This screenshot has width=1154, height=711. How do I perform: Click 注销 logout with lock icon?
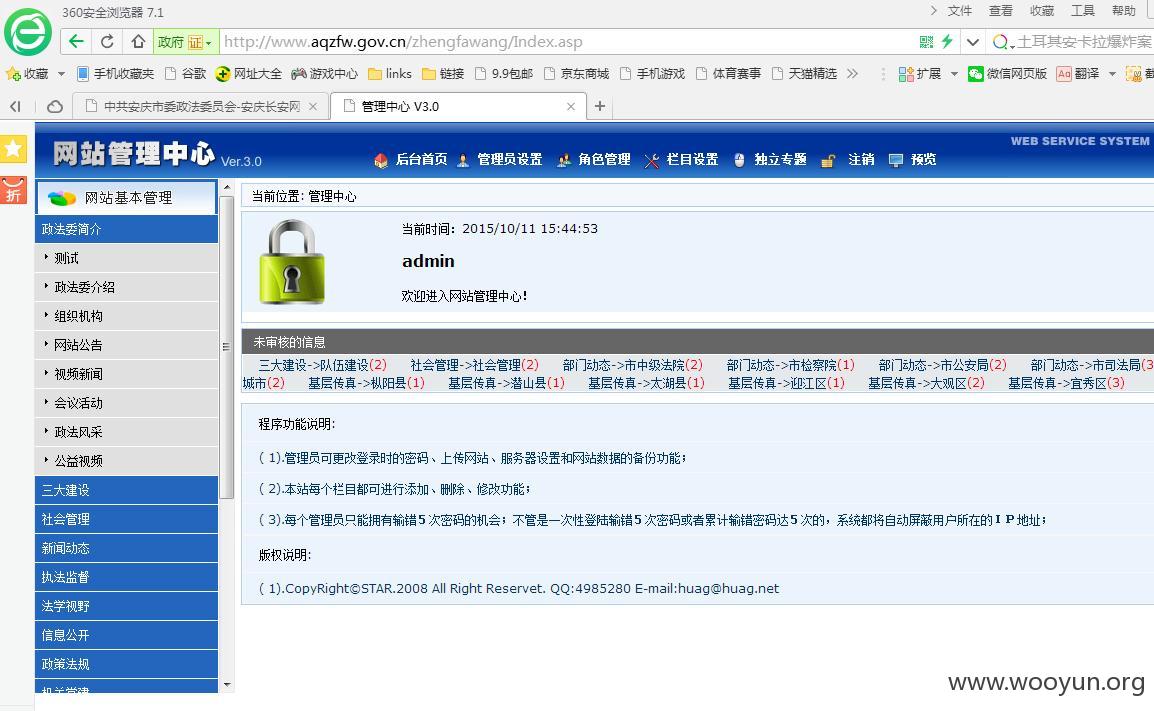pos(848,160)
